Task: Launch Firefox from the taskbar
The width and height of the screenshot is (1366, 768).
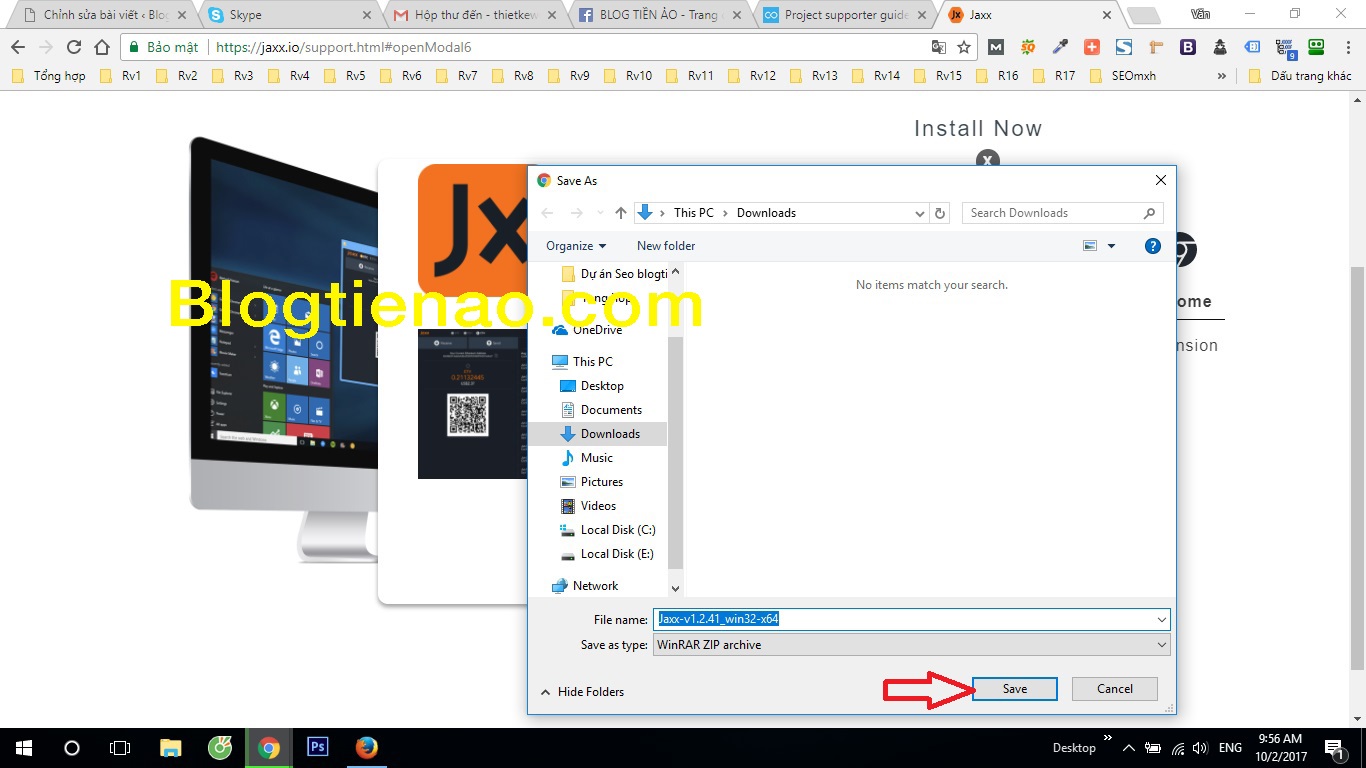Action: click(367, 747)
